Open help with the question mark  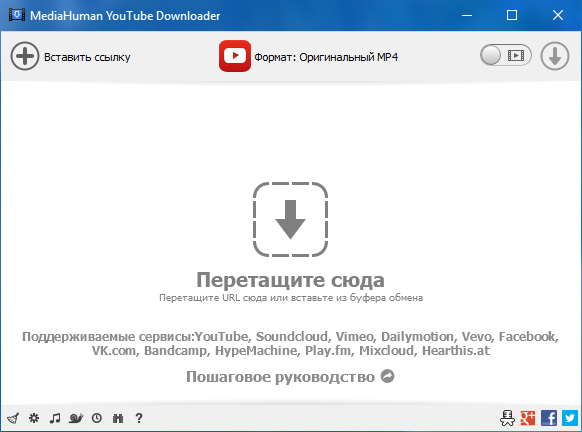tap(139, 418)
